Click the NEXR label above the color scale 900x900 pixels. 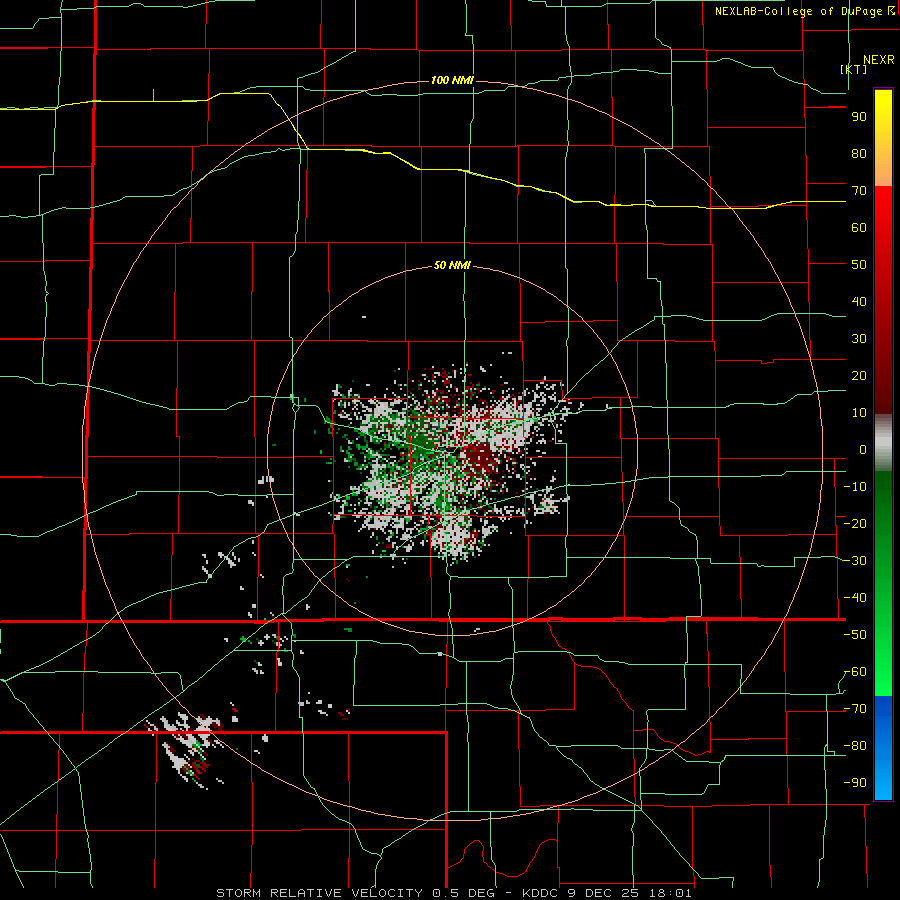[878, 60]
